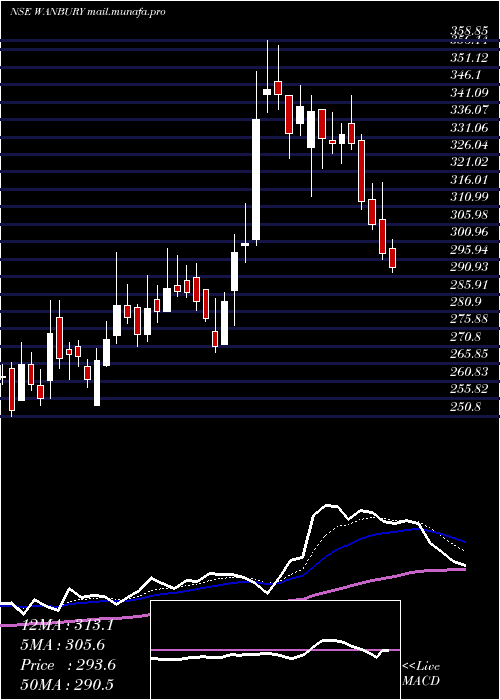Click the 12MA : 313.1 readout
500x700 pixels.
tap(67, 625)
